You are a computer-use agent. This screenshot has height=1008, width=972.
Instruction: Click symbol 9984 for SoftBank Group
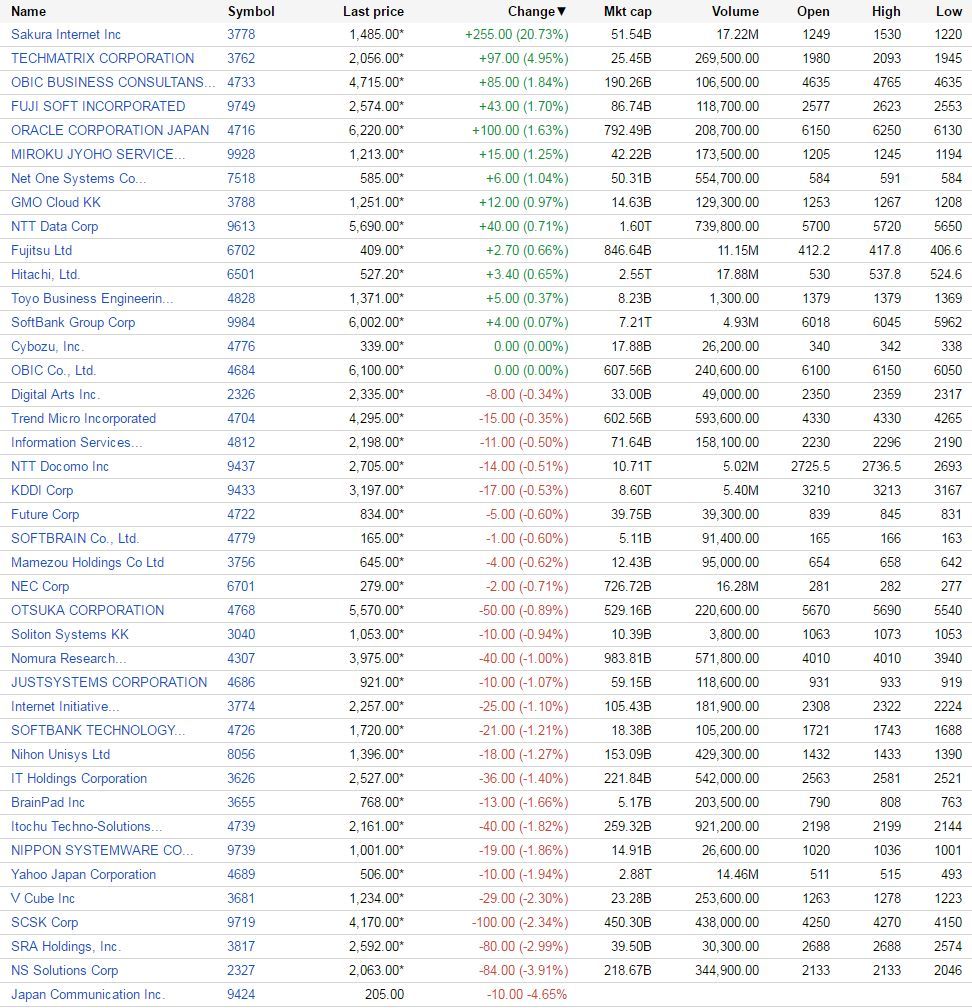[x=241, y=322]
